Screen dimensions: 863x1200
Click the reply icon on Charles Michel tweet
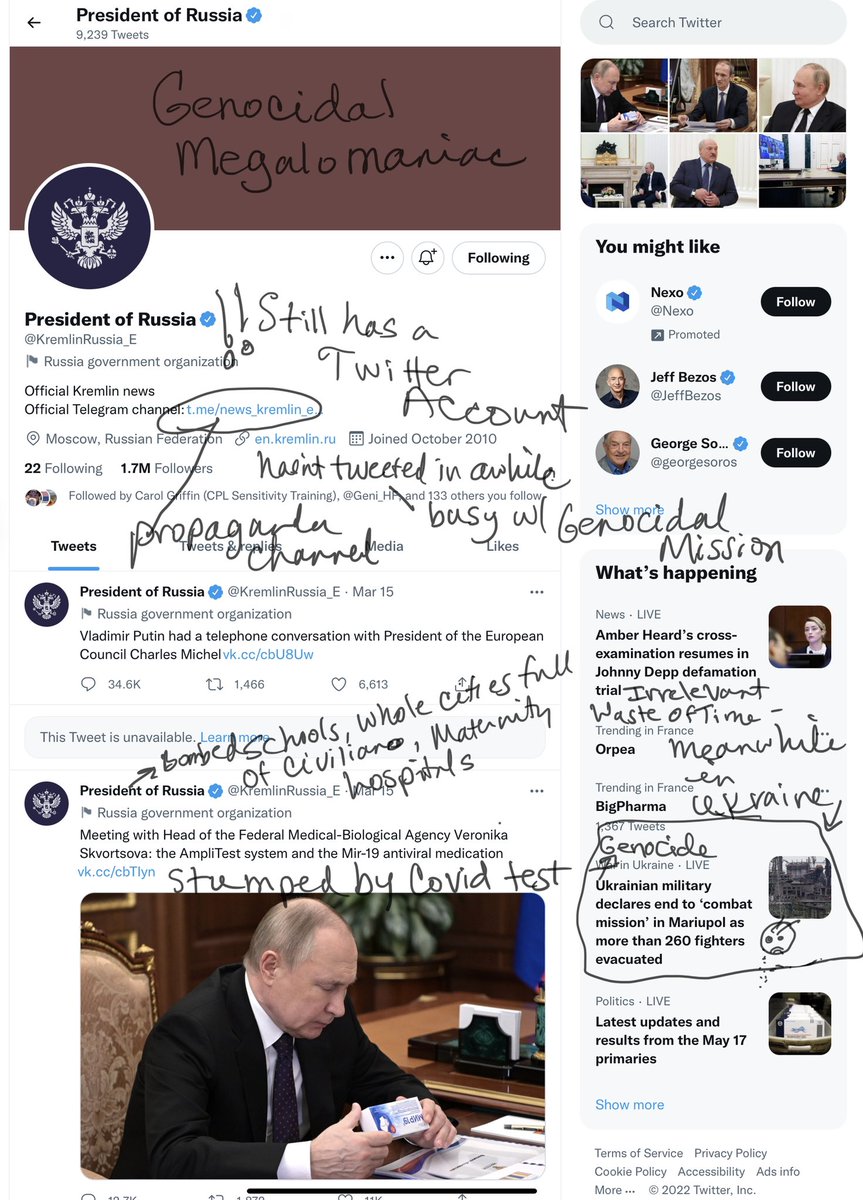[x=88, y=684]
